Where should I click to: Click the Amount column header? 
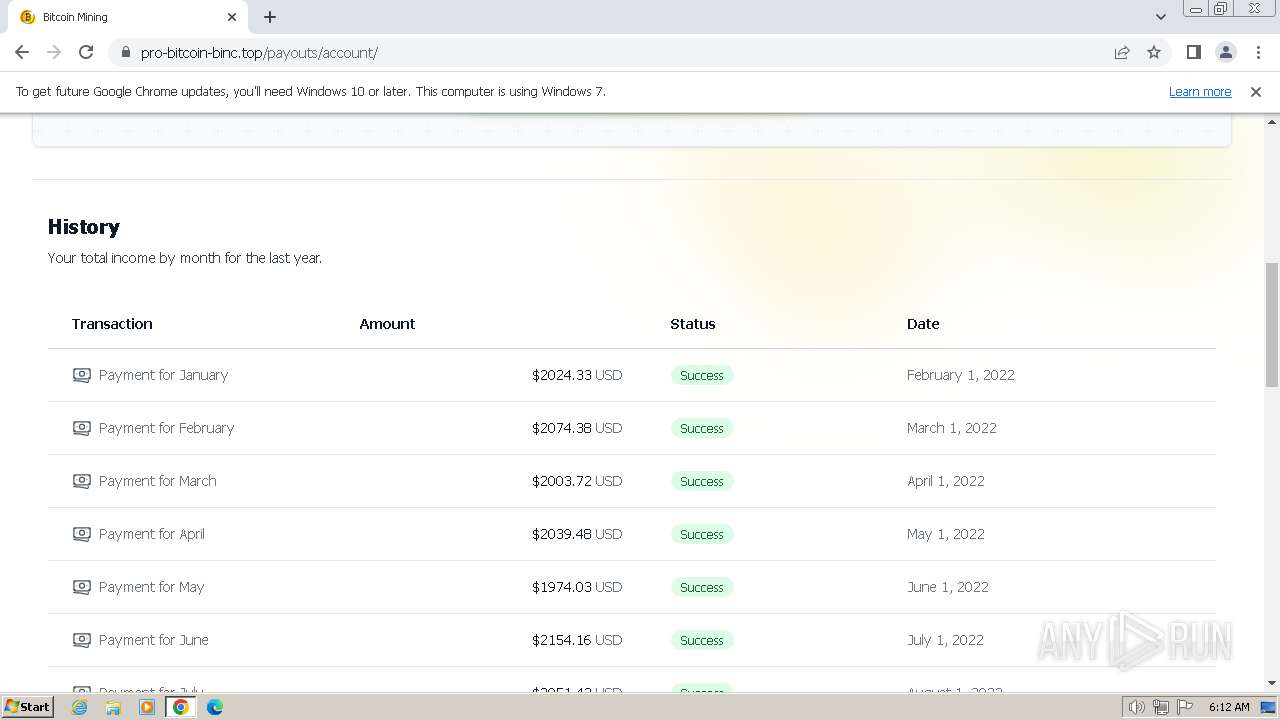387,324
